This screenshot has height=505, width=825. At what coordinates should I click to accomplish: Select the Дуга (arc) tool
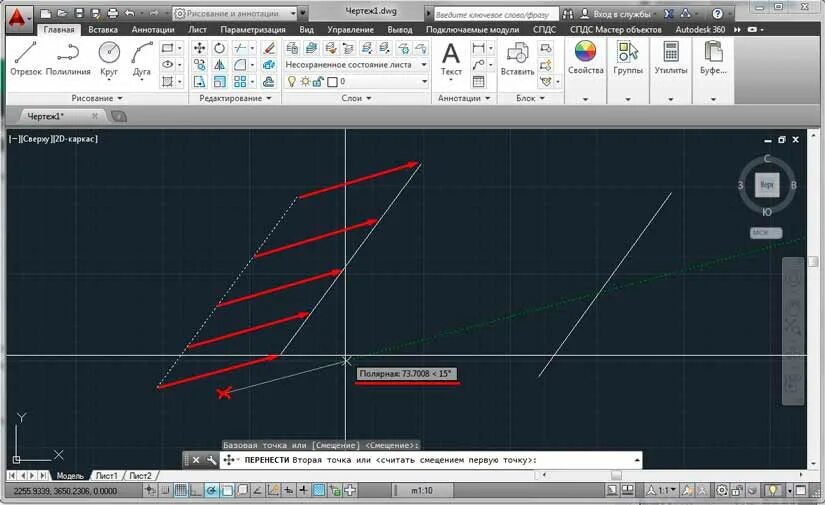coord(142,58)
